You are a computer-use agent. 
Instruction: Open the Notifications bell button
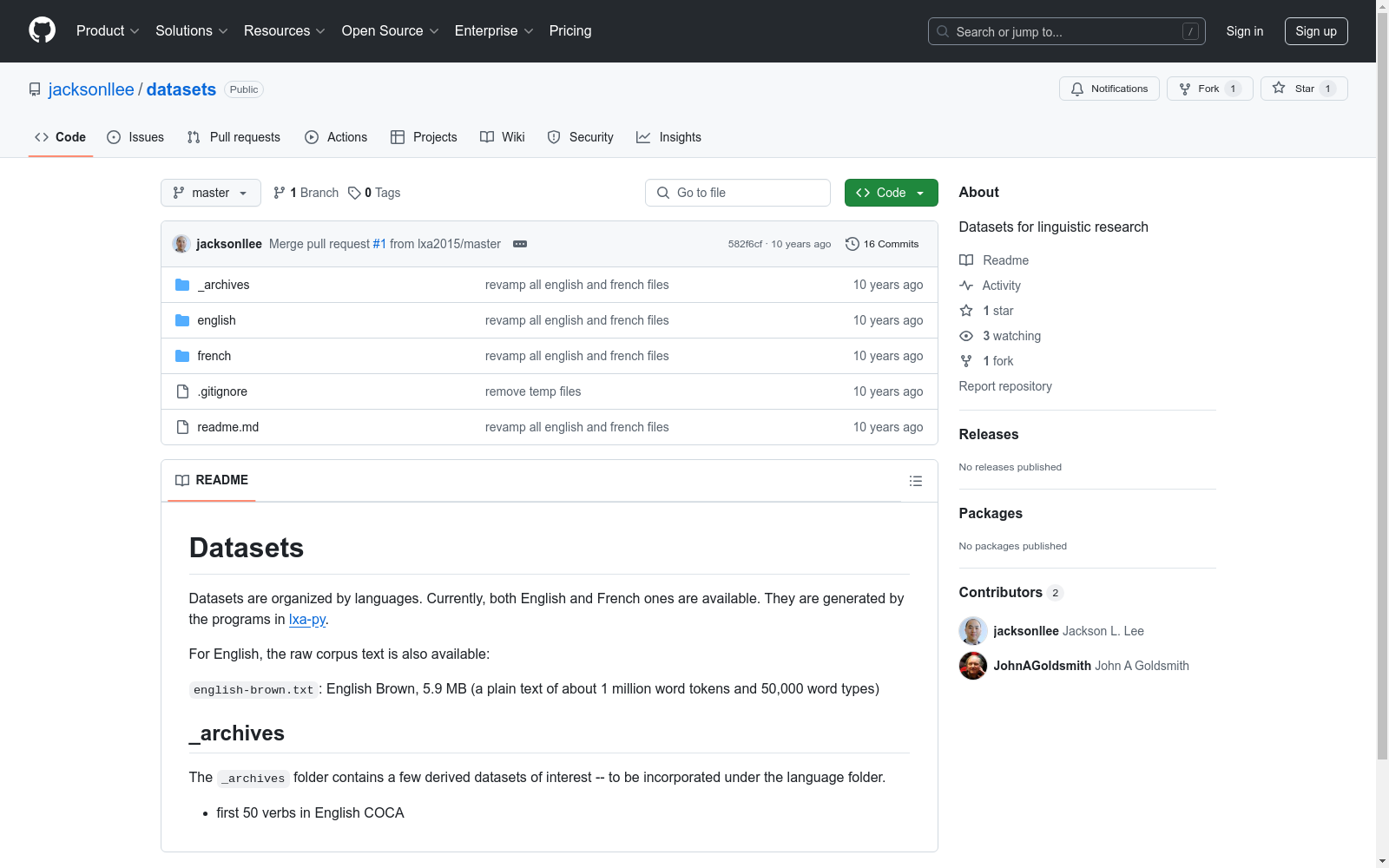(1109, 89)
